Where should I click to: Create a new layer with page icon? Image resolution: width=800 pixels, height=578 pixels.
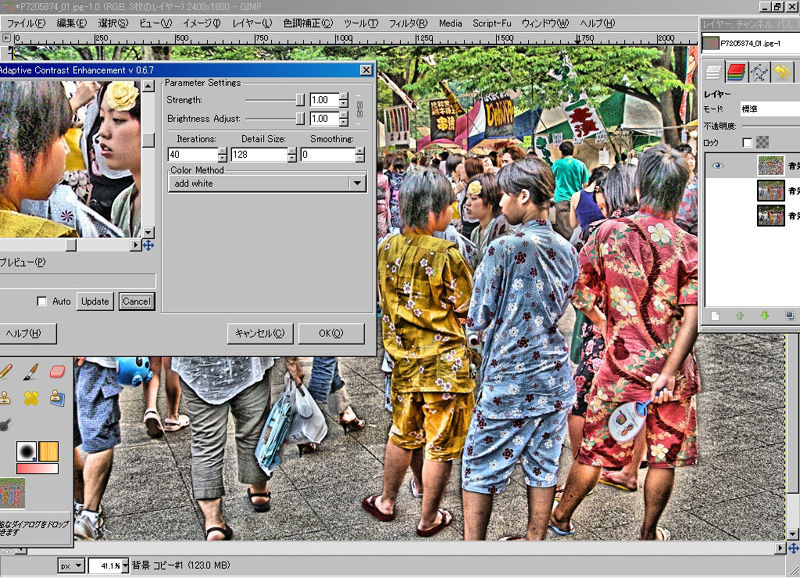[715, 316]
